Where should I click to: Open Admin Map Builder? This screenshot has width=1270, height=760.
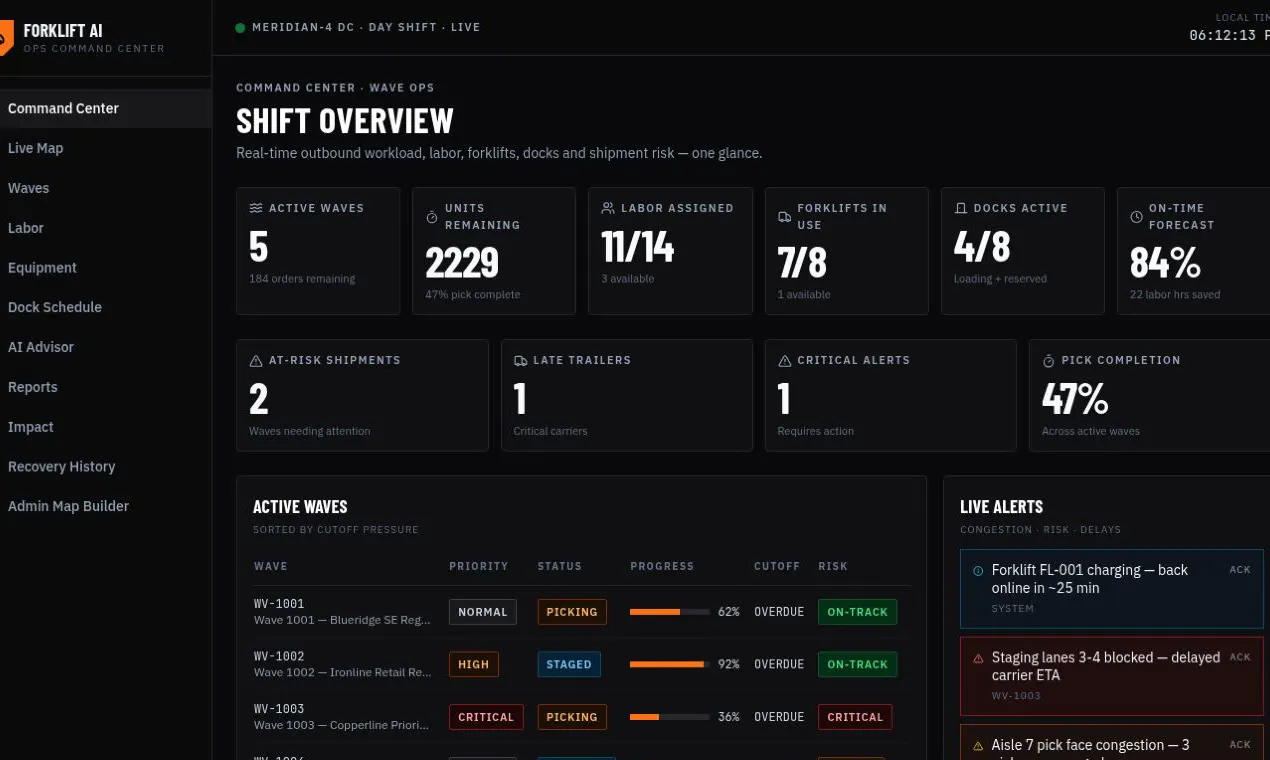point(105,506)
